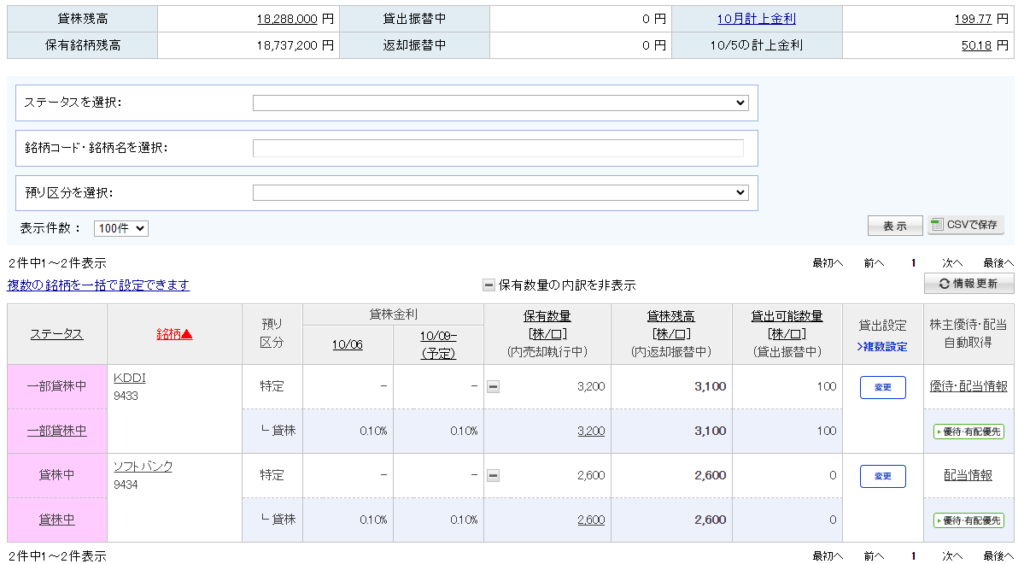Viewport: 1024px width, 564px height.
Task: Collapse ソフトバンク holdings breakdown minus icon
Action: [x=493, y=476]
